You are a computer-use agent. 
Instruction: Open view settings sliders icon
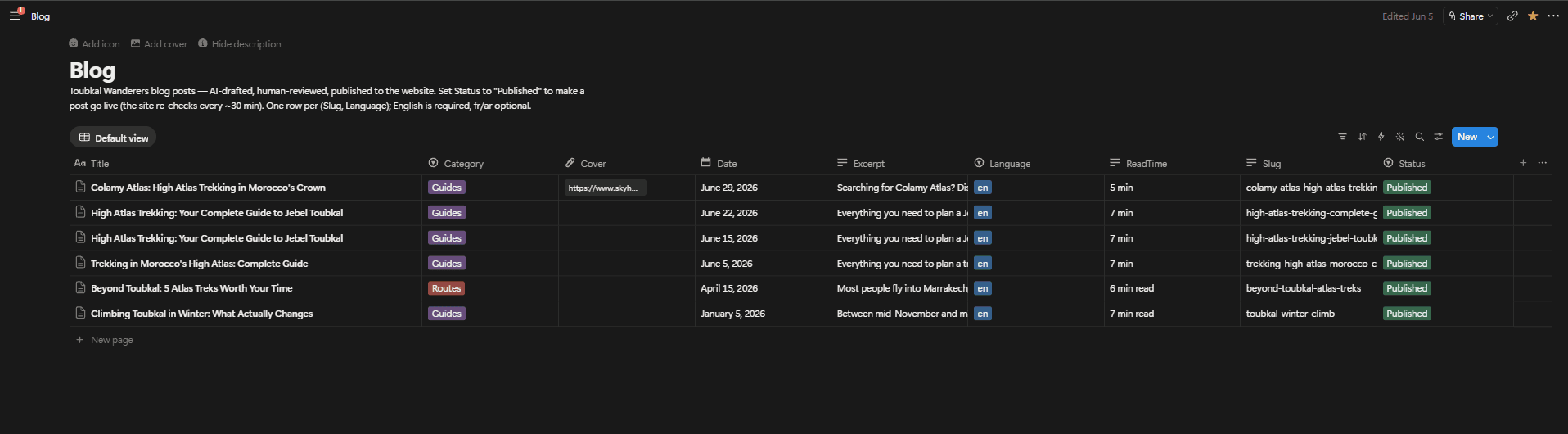(x=1438, y=137)
